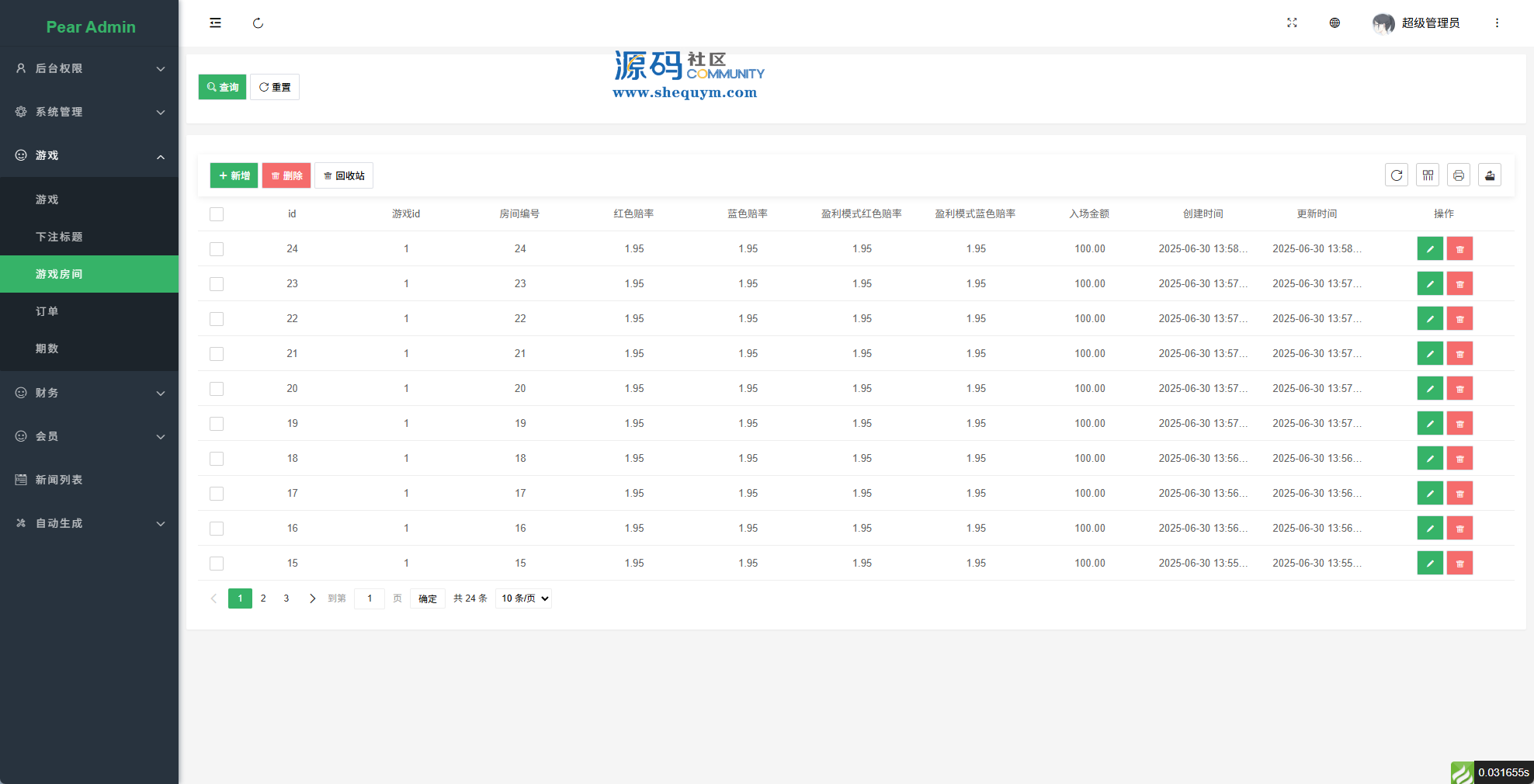Collapse the sidebar with the menu fold icon
This screenshot has width=1534, height=784.
(215, 23)
